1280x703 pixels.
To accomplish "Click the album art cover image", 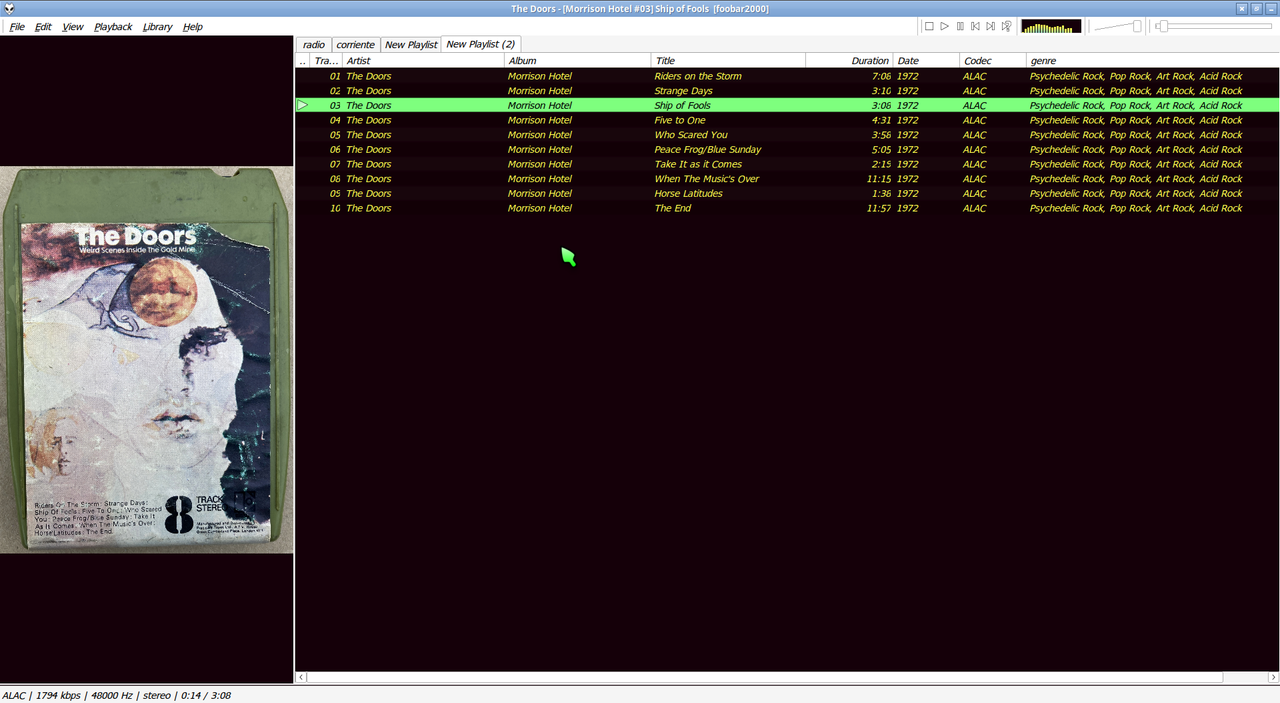I will 147,359.
